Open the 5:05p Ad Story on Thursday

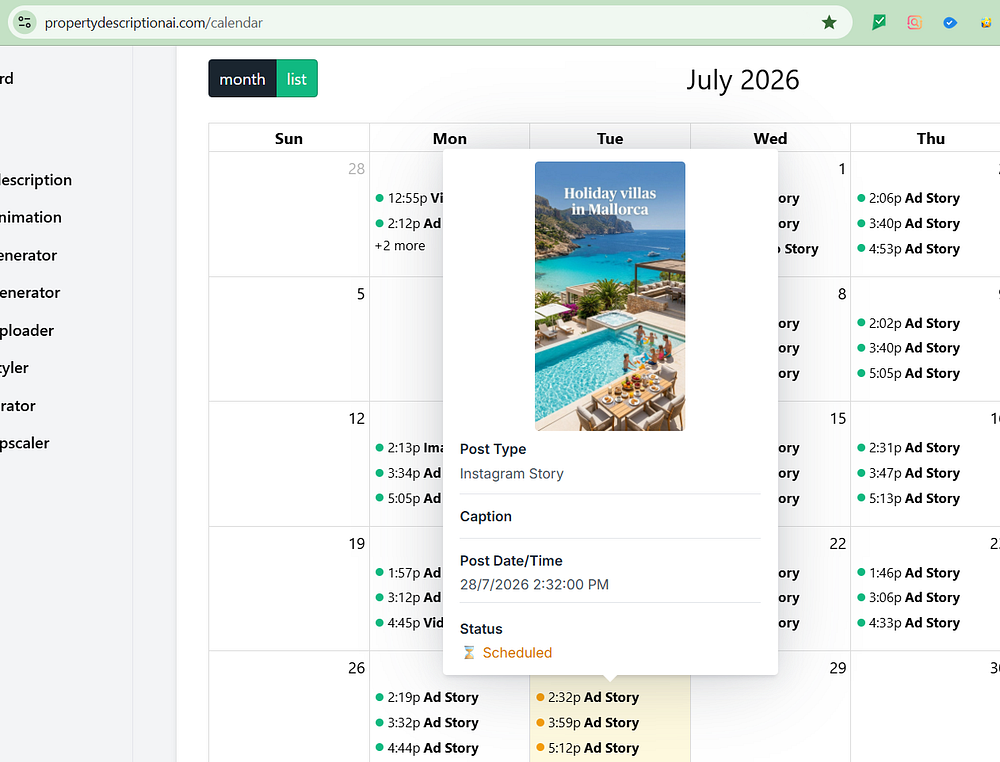coord(909,373)
